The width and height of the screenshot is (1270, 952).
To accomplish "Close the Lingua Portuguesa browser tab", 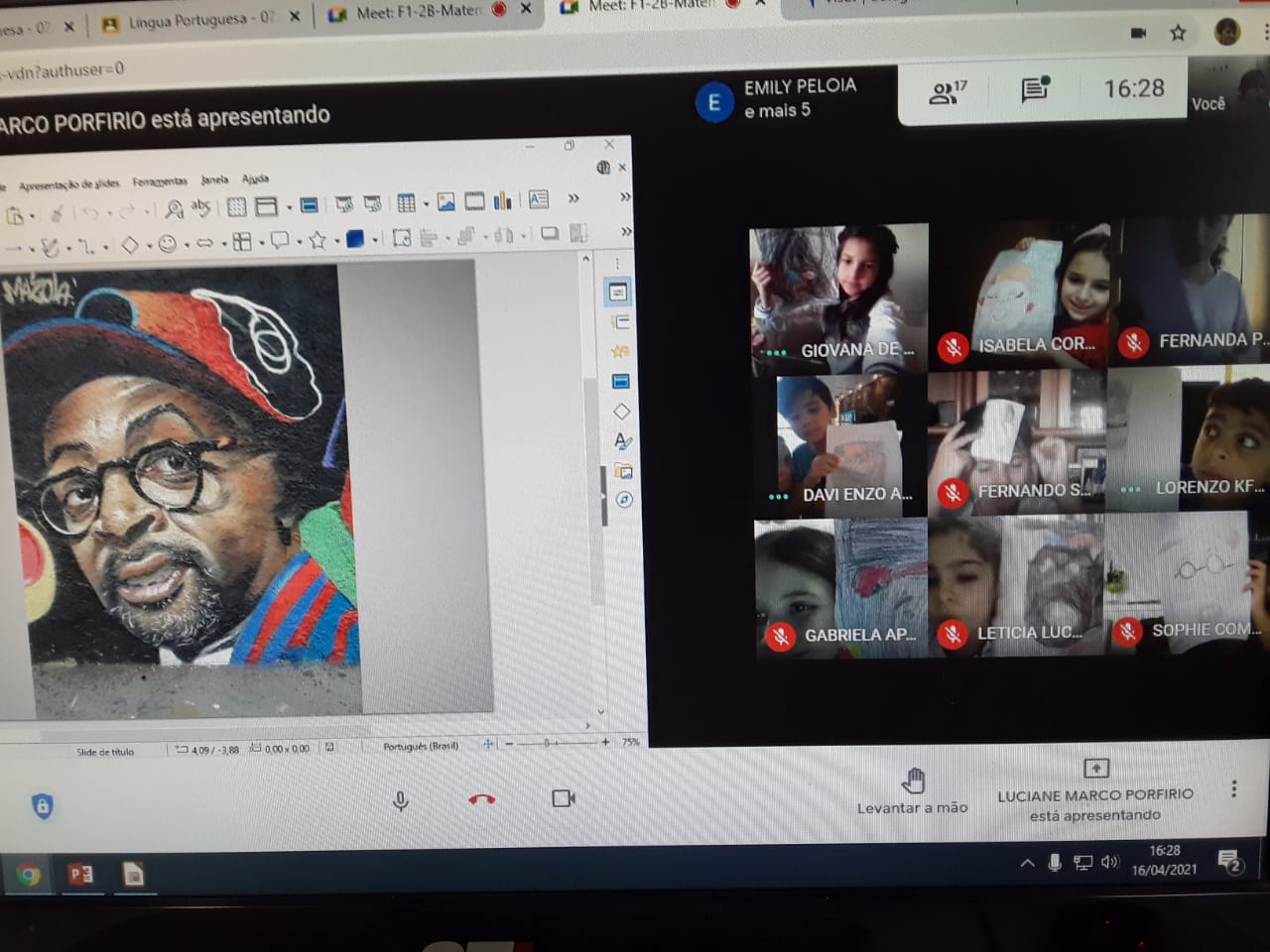I will point(295,17).
